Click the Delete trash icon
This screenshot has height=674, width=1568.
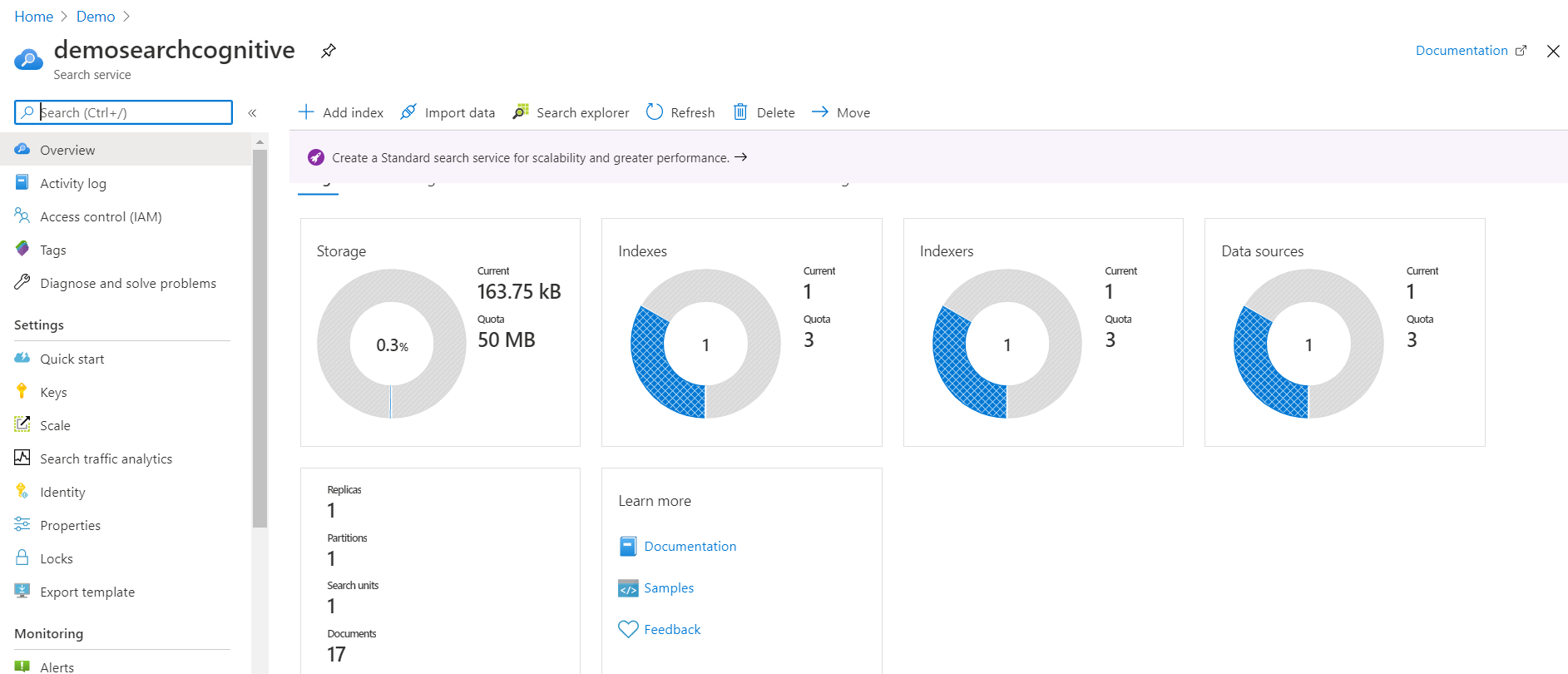pyautogui.click(x=740, y=112)
